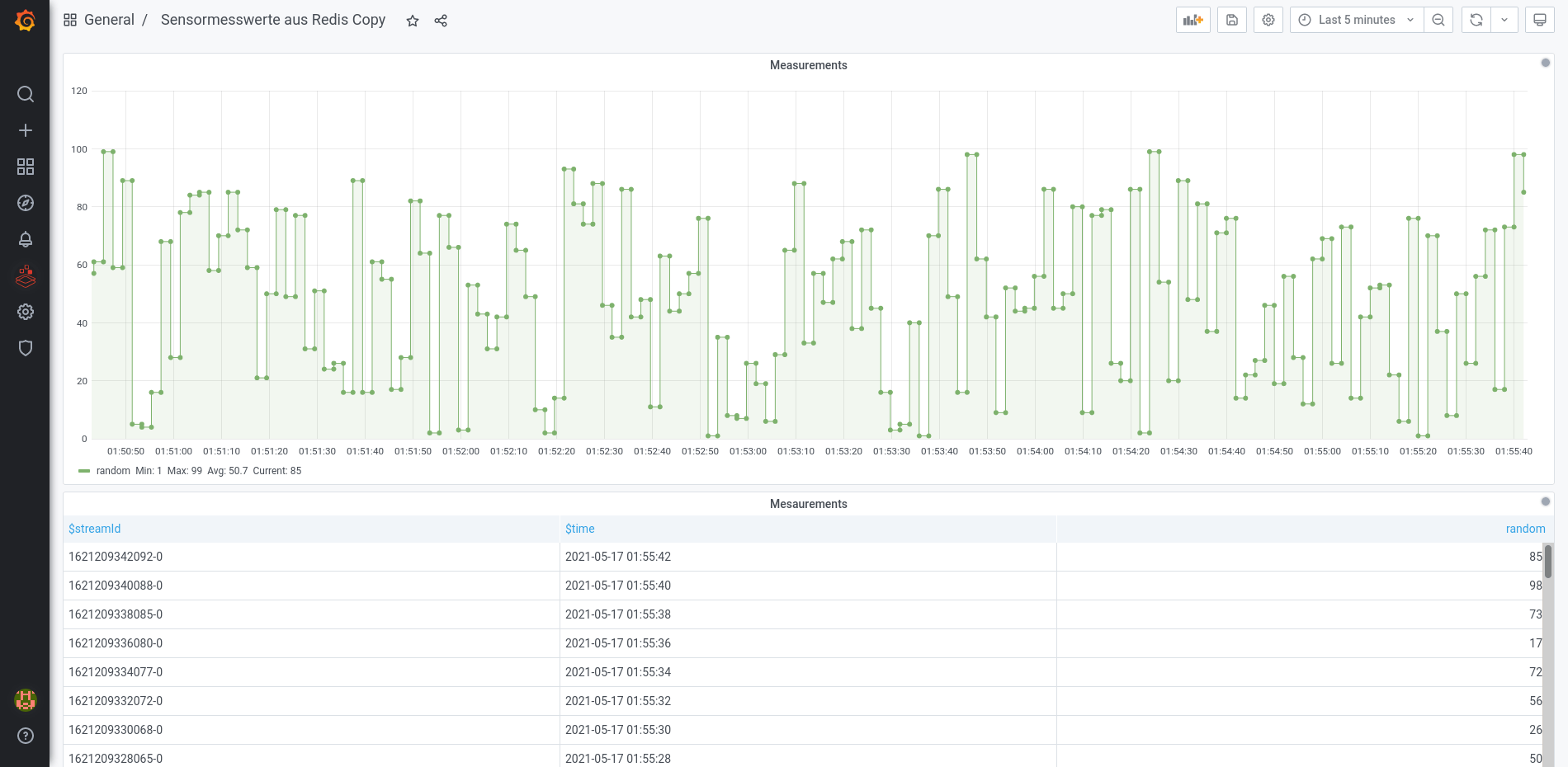Open the Server Admin shield icon
The image size is (1568, 767).
26,348
